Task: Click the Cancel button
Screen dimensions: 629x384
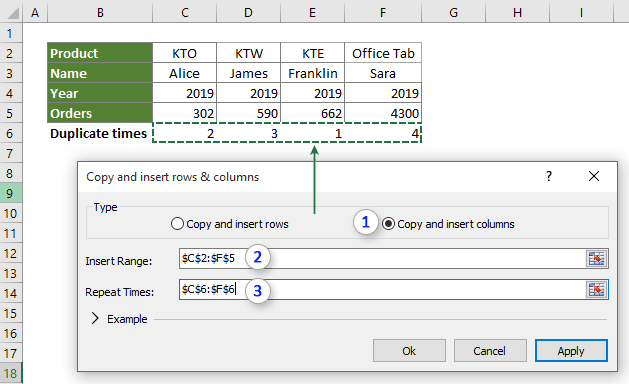Action: pyautogui.click(x=490, y=351)
